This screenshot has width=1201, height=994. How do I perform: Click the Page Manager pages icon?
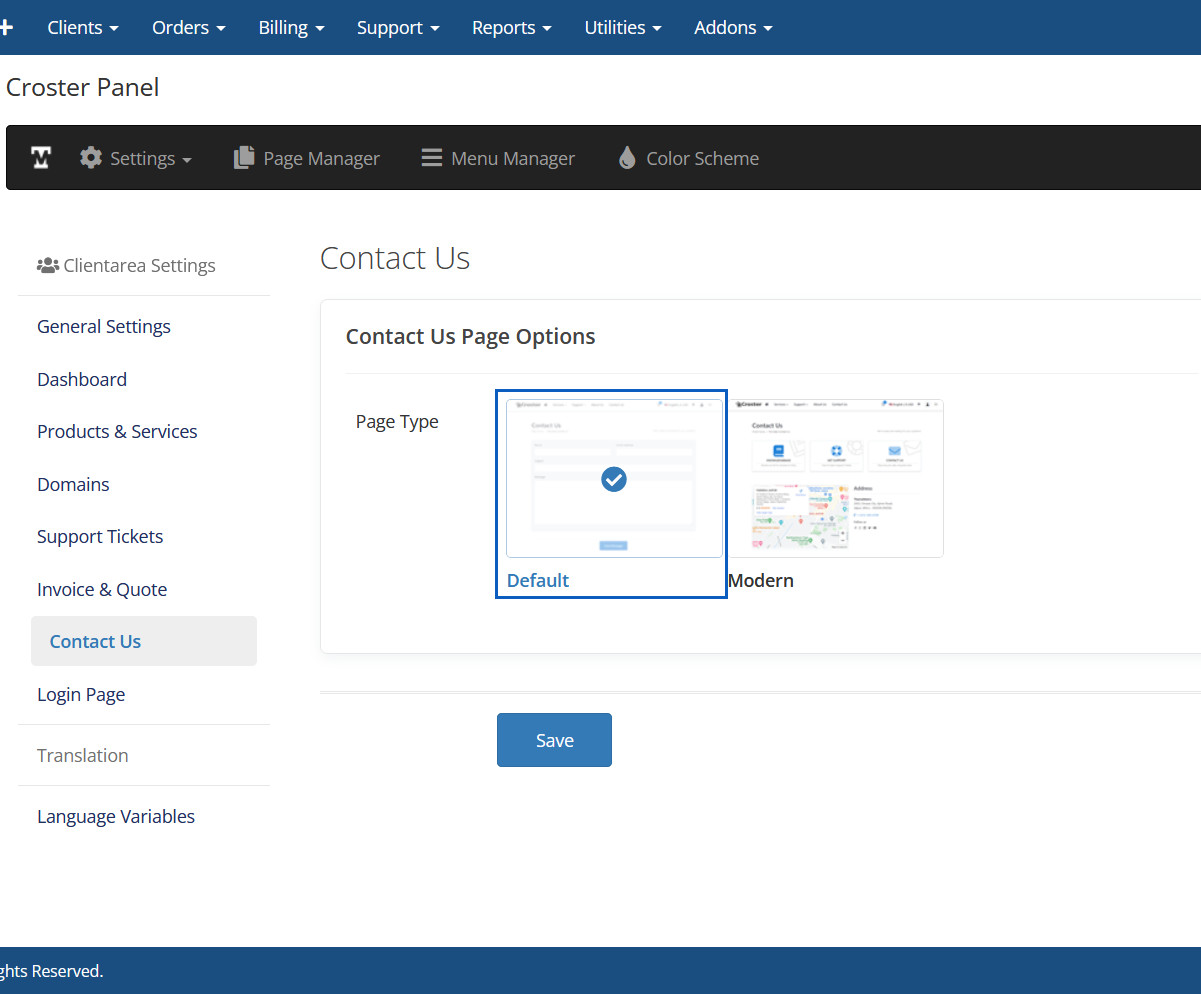244,158
